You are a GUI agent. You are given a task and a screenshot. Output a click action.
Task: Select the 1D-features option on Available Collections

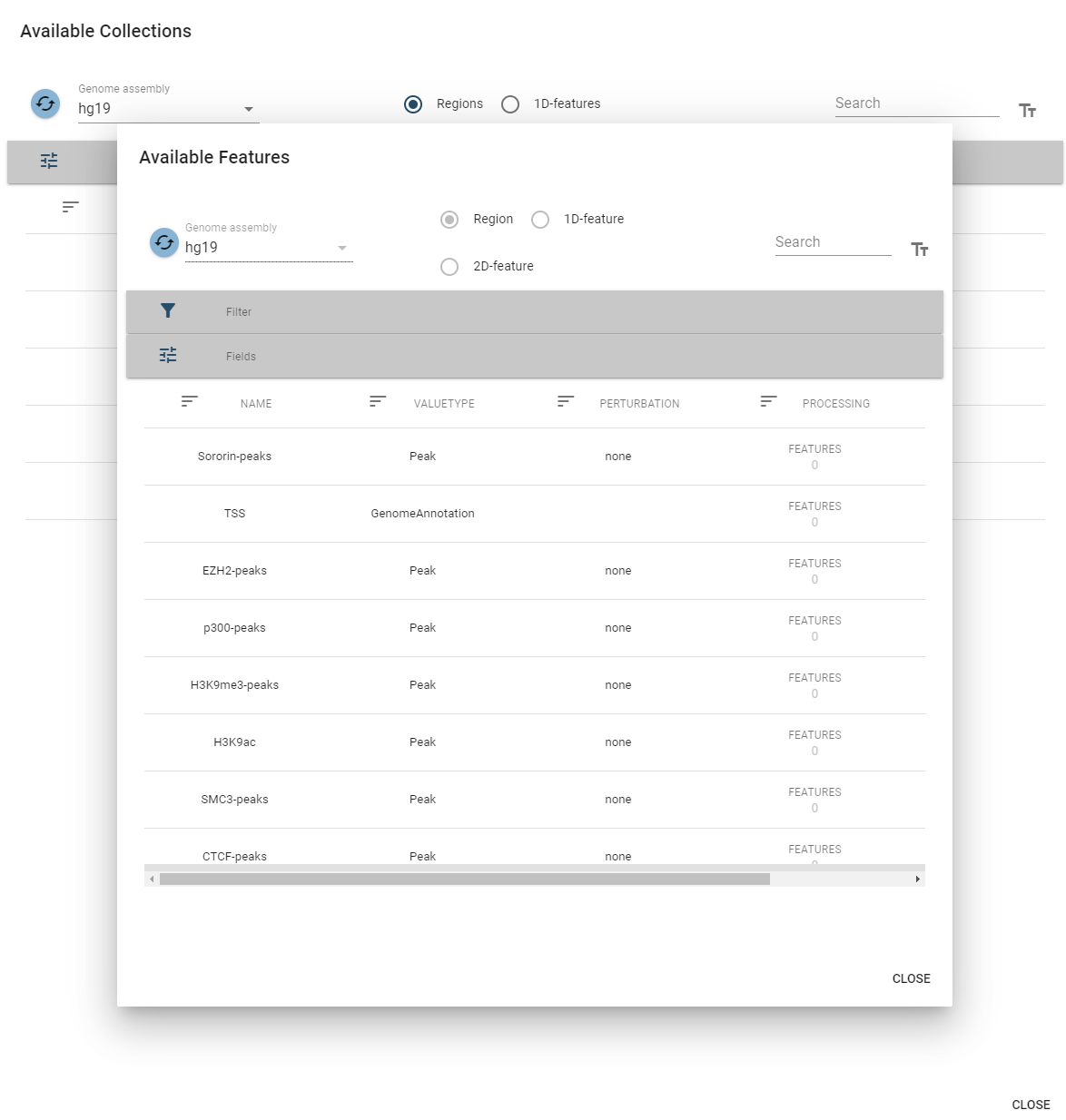510,104
